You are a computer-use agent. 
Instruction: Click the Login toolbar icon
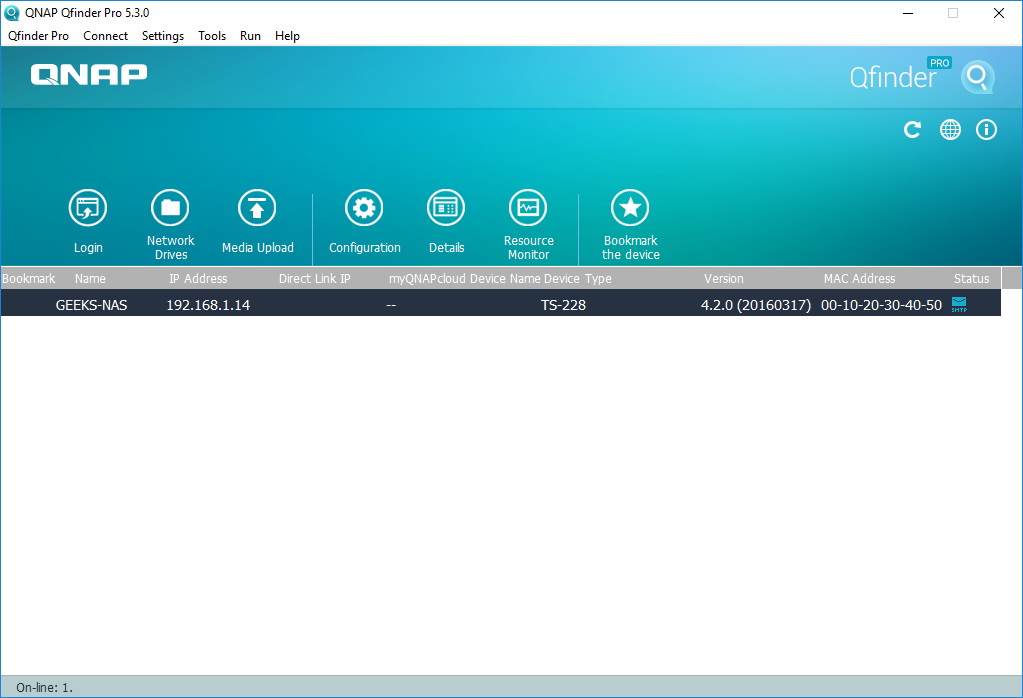click(88, 209)
